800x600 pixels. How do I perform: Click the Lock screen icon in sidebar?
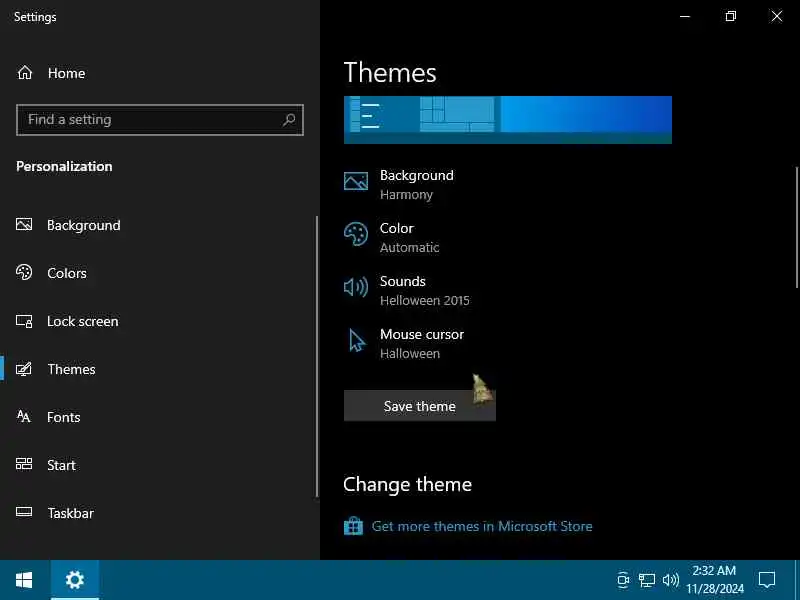click(x=24, y=321)
